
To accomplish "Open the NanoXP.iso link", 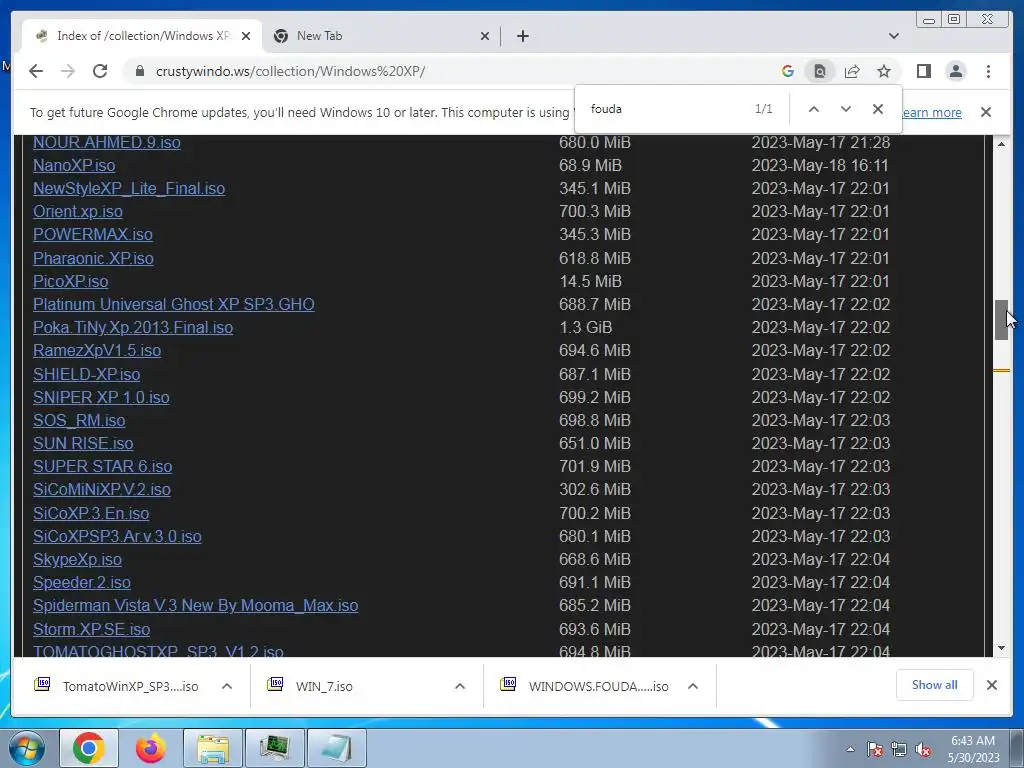I will click(x=74, y=165).
